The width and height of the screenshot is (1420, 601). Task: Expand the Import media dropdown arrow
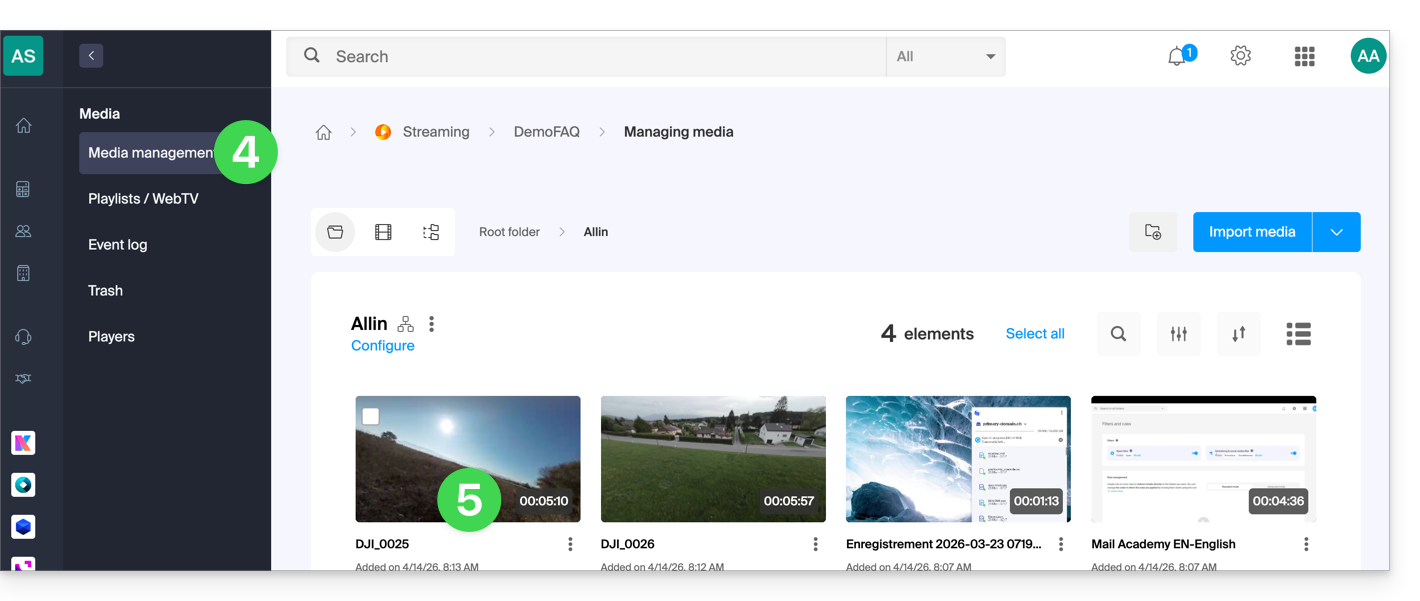(1336, 232)
